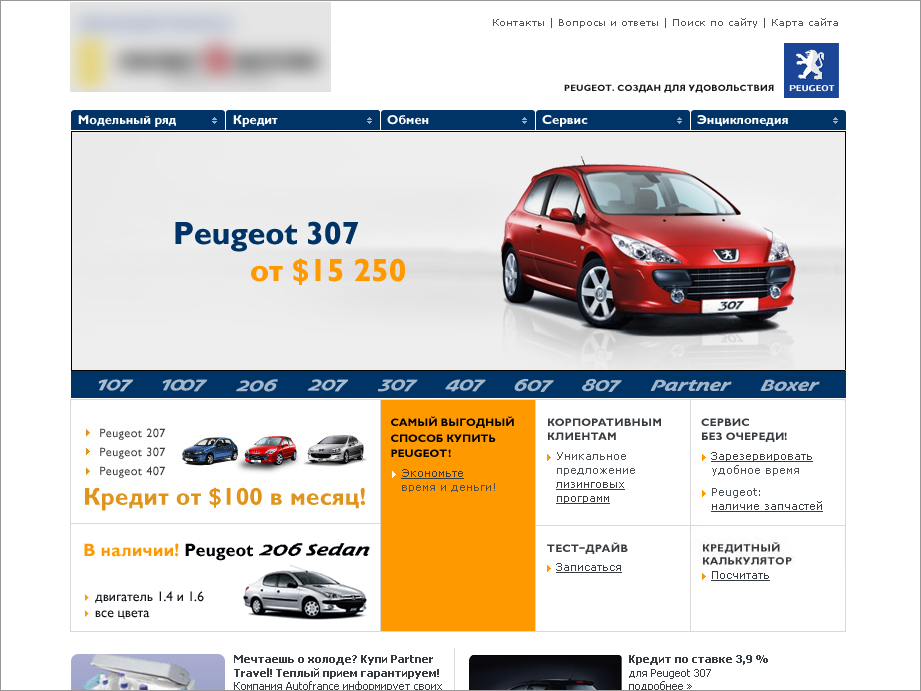Open наличие запчастей link

coord(767,506)
